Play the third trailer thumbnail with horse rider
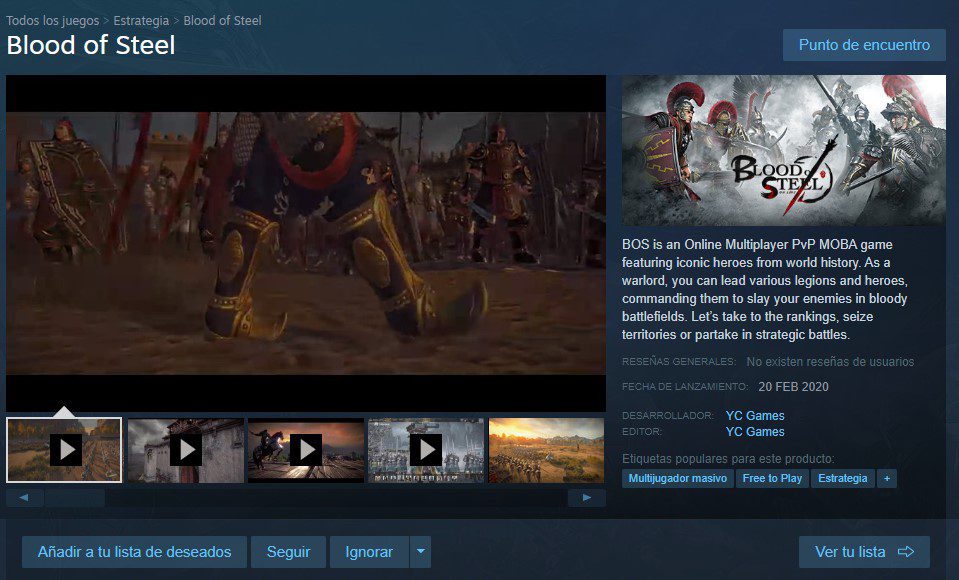Screen dimensions: 959x580 point(306,450)
